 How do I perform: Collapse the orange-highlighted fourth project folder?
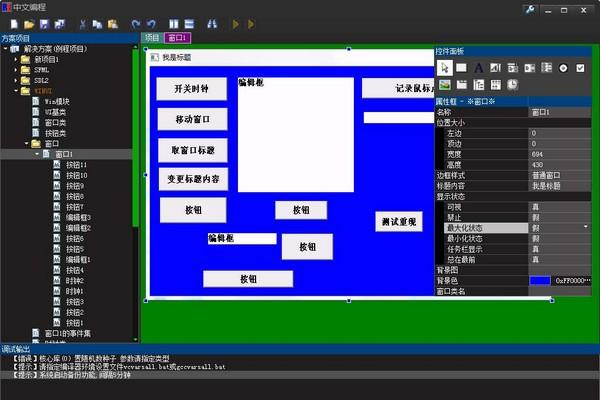(x=16, y=91)
